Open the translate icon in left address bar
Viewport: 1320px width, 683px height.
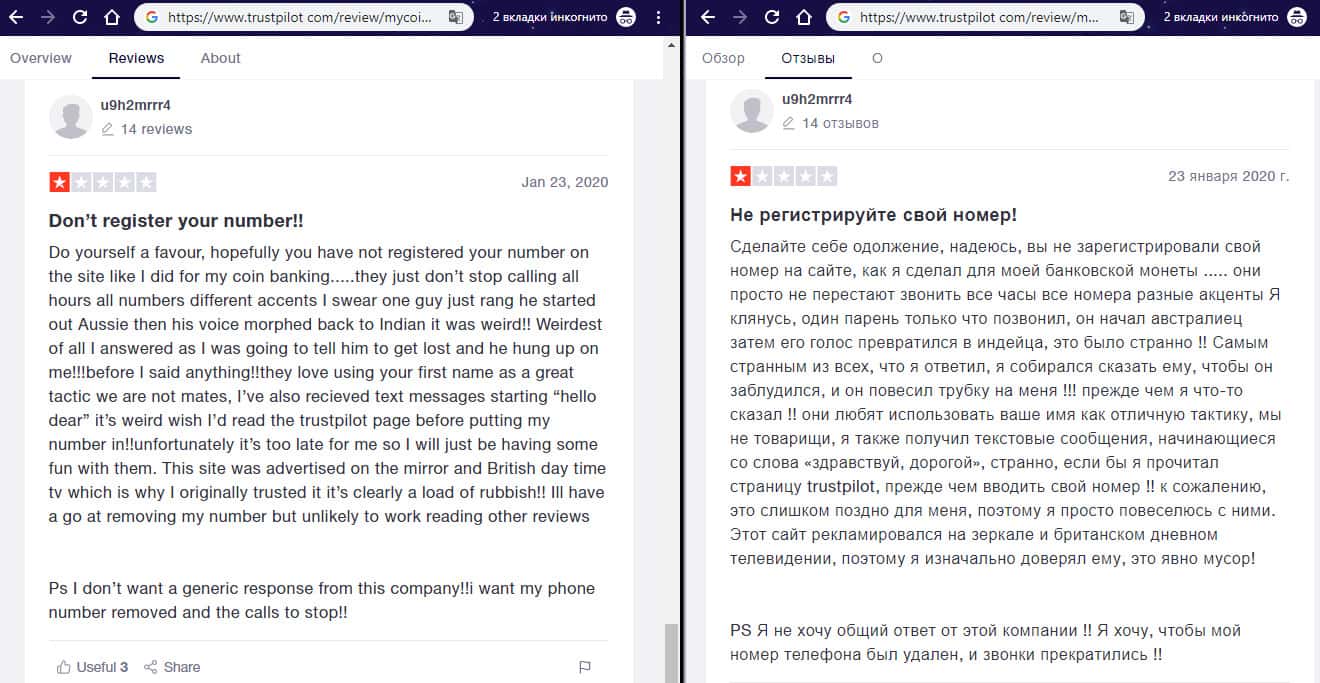click(x=455, y=17)
